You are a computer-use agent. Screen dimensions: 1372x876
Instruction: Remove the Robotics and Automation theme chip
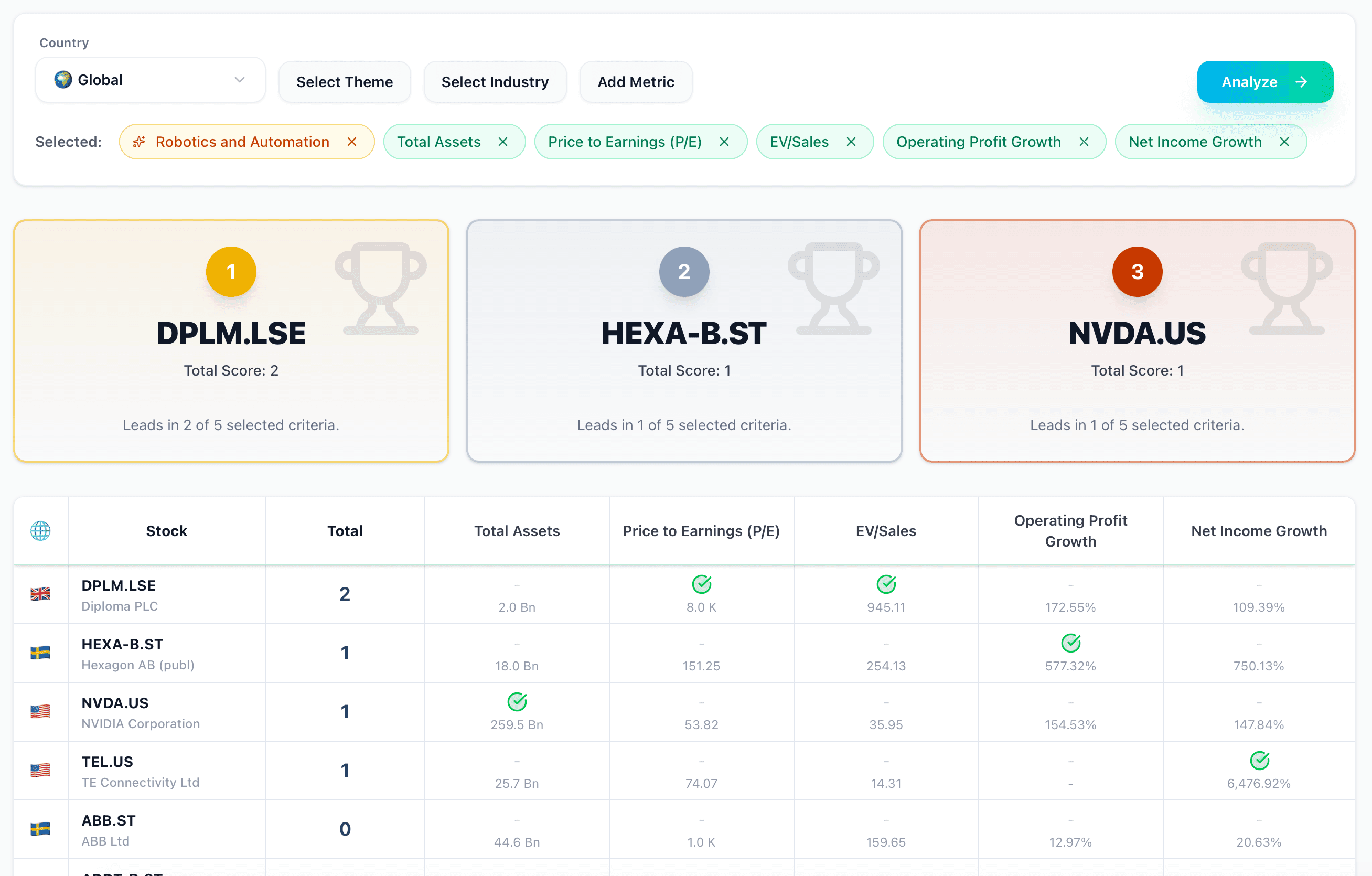(352, 142)
